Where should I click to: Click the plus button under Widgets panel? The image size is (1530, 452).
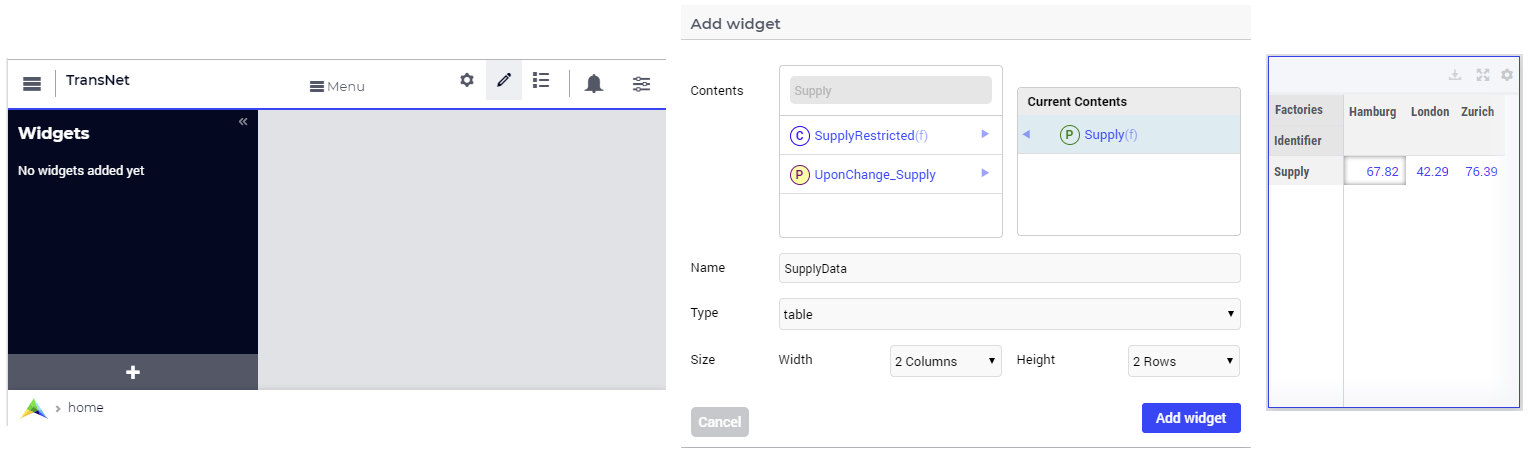tap(133, 372)
